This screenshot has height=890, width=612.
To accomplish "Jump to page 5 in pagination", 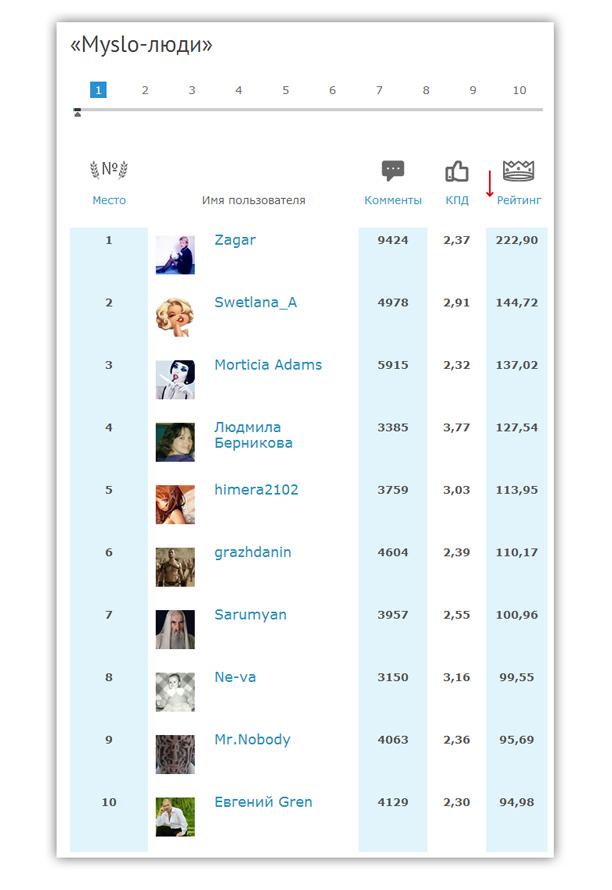I will pos(285,90).
